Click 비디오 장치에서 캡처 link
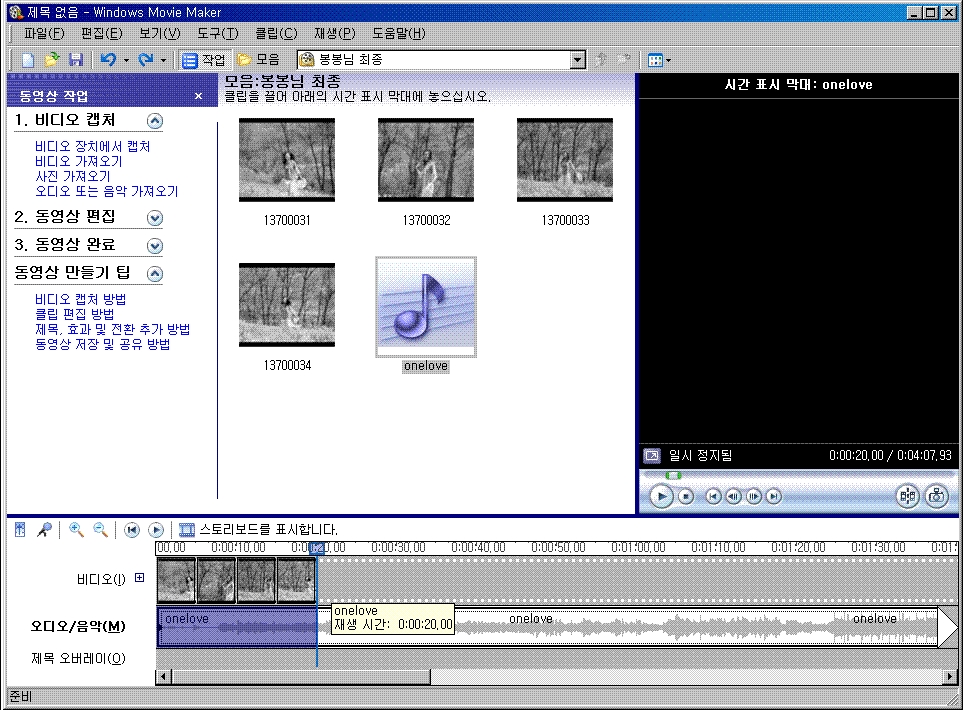 click(x=92, y=146)
